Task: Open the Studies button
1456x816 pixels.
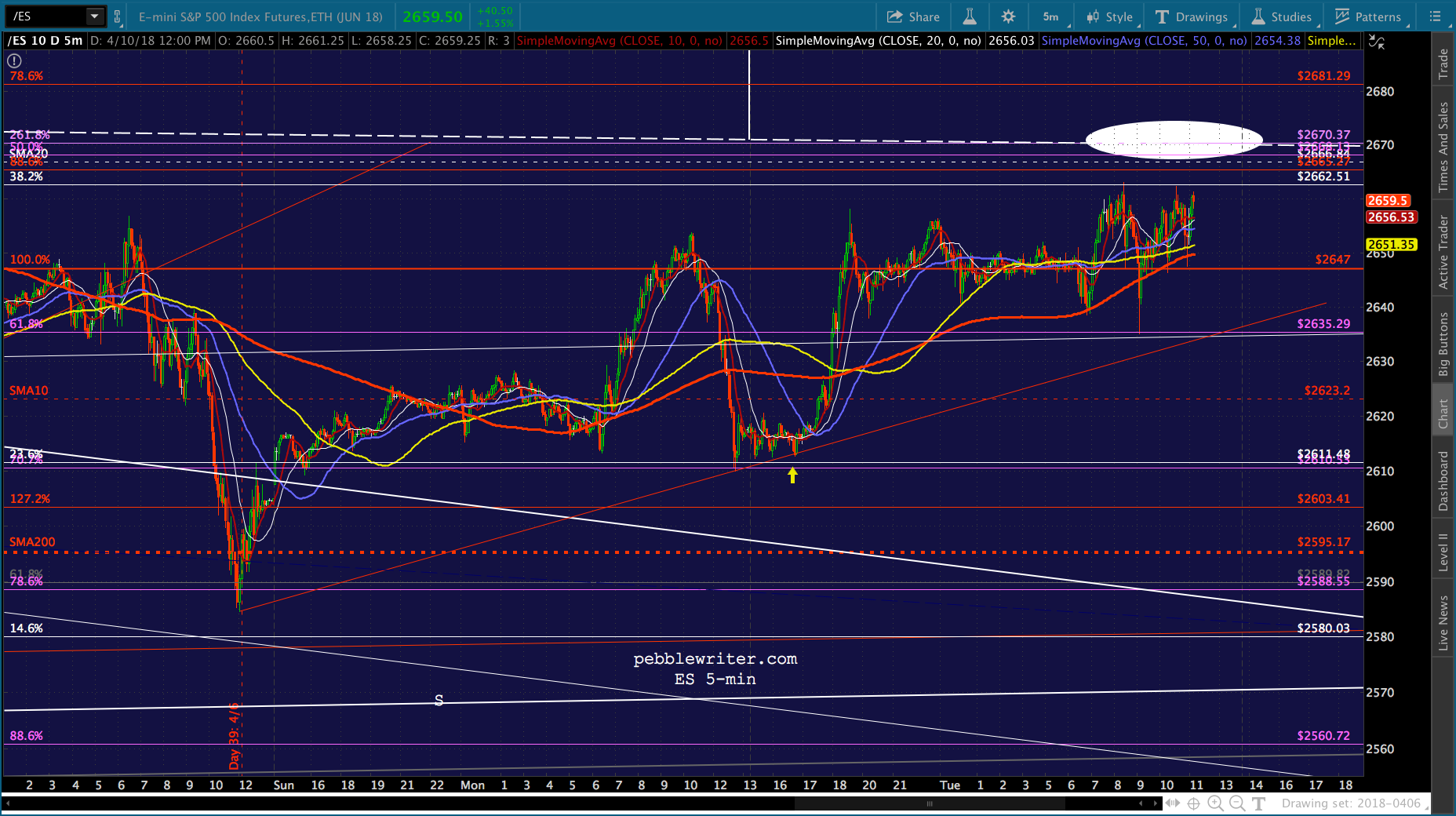Action: coord(1281,16)
